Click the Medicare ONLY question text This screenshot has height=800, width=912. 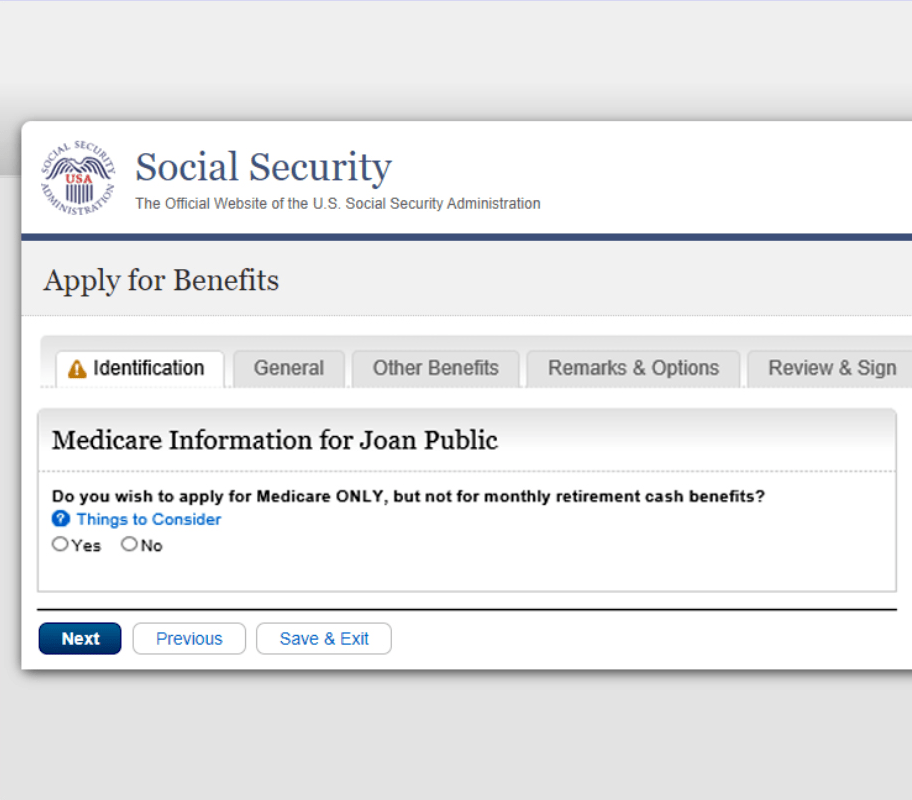pos(408,496)
